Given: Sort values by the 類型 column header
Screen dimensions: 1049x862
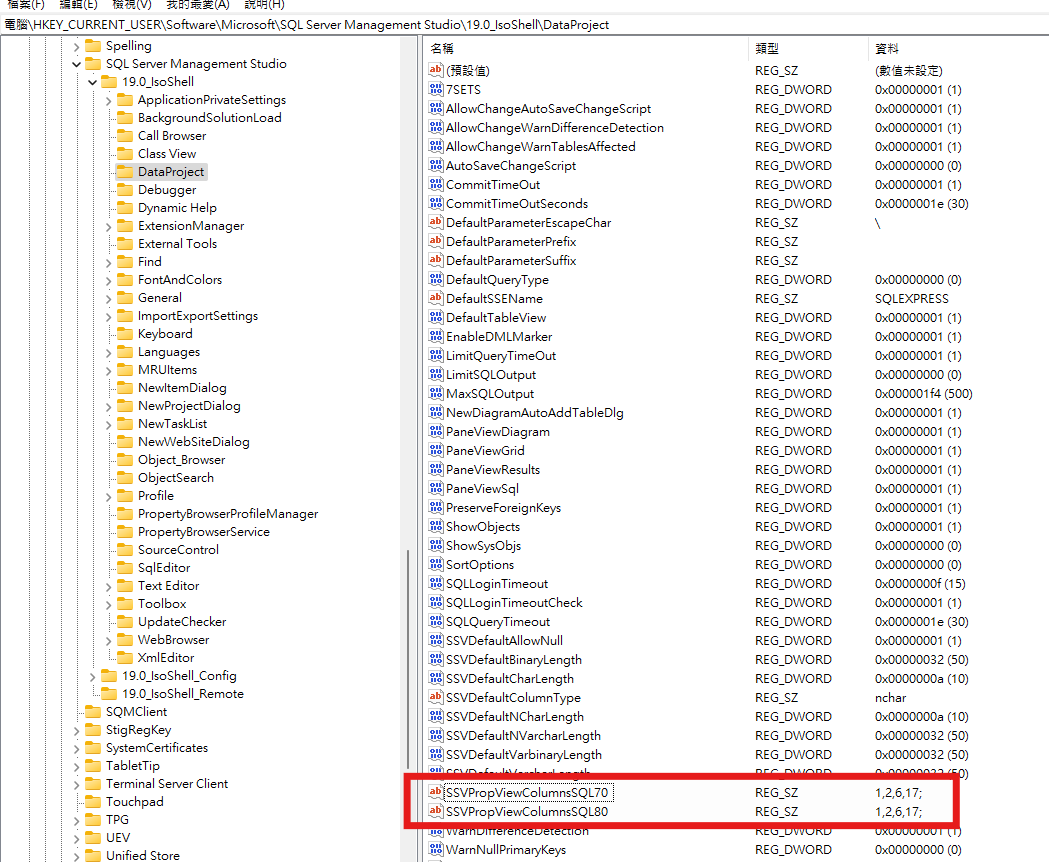Looking at the screenshot, I should pos(767,48).
